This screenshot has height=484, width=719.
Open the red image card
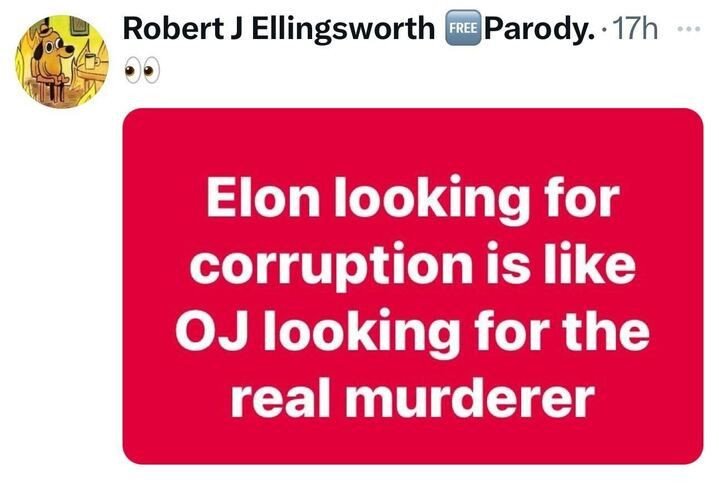[413, 286]
